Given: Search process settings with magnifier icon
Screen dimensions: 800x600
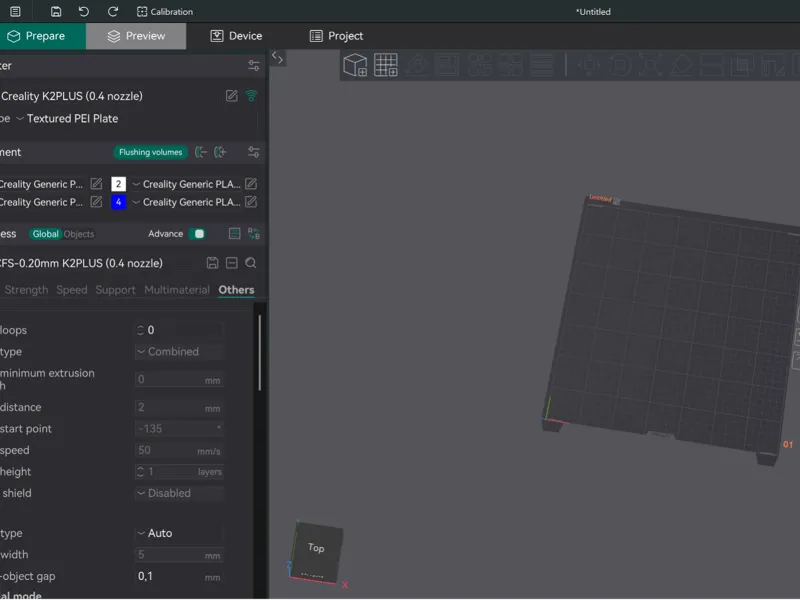Looking at the screenshot, I should [251, 263].
